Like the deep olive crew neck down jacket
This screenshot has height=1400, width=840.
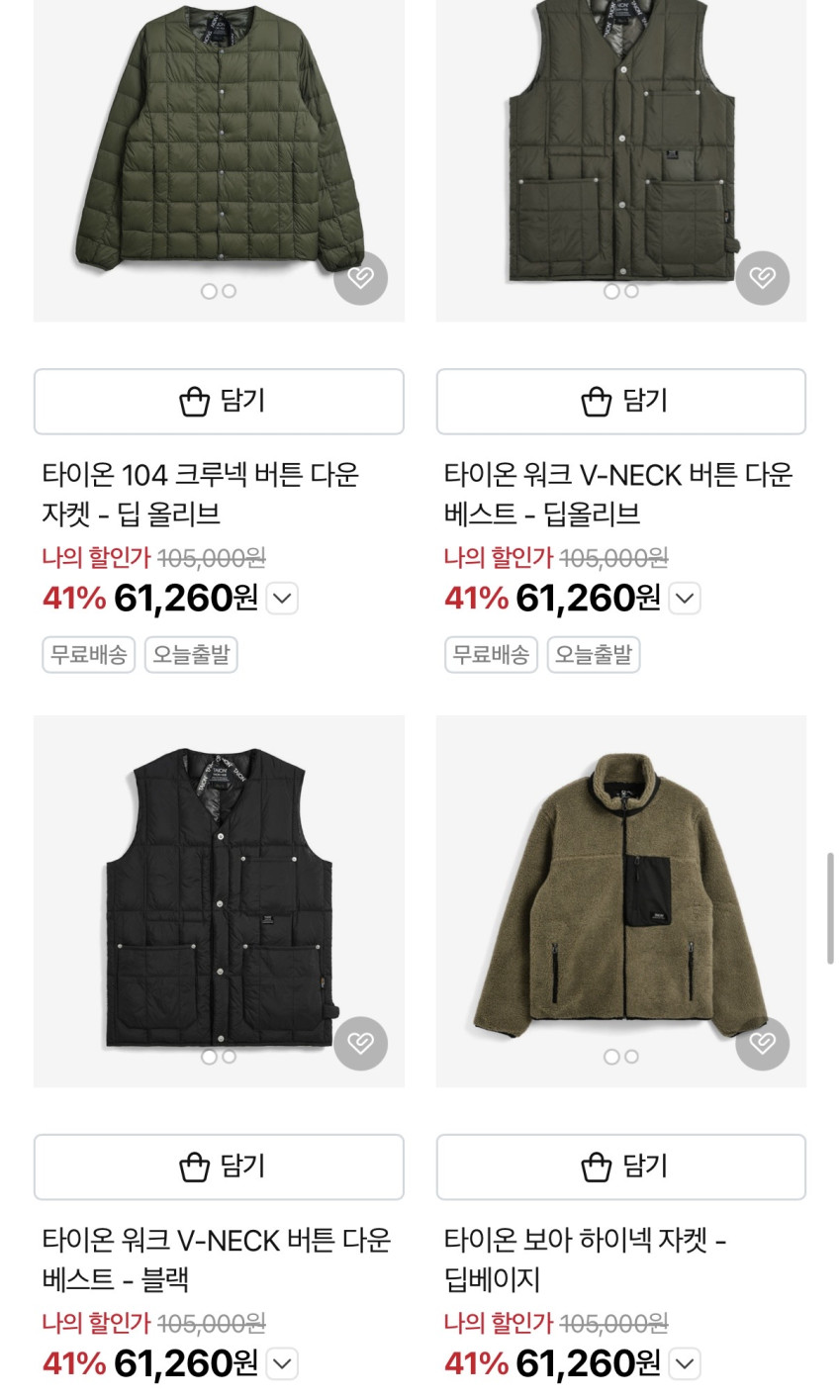coord(360,278)
